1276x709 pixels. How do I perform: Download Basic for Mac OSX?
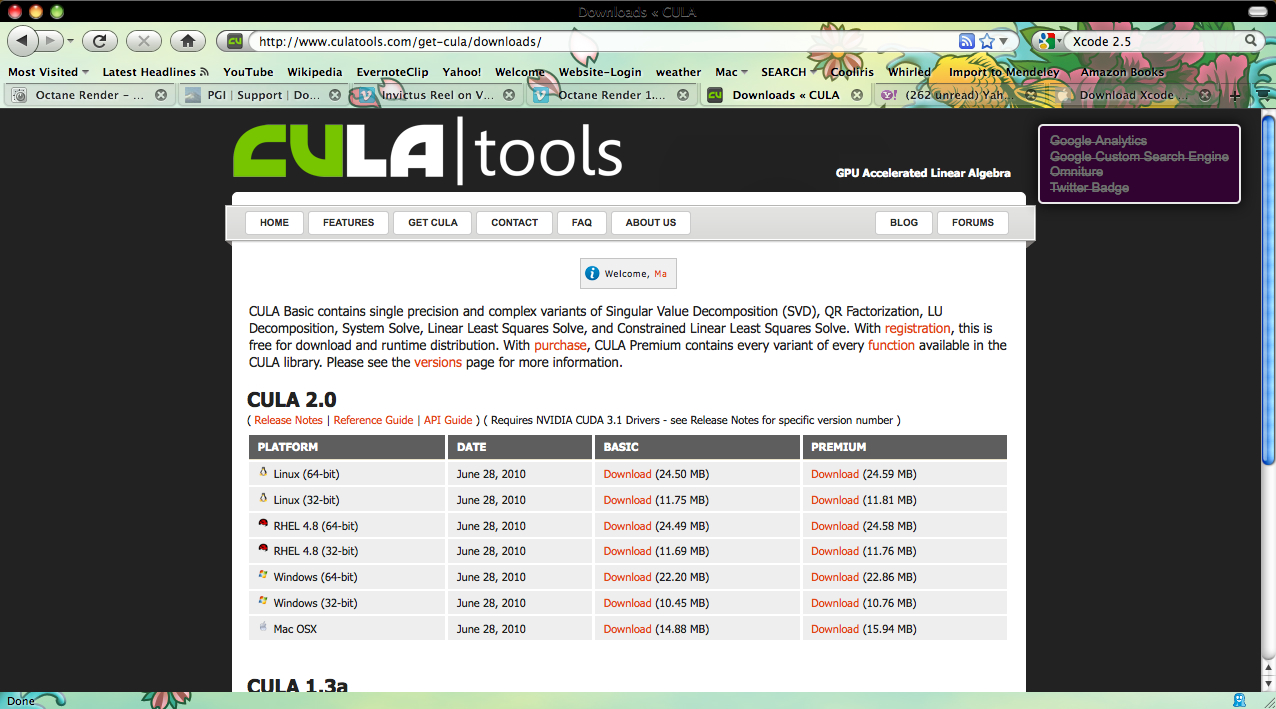(628, 629)
